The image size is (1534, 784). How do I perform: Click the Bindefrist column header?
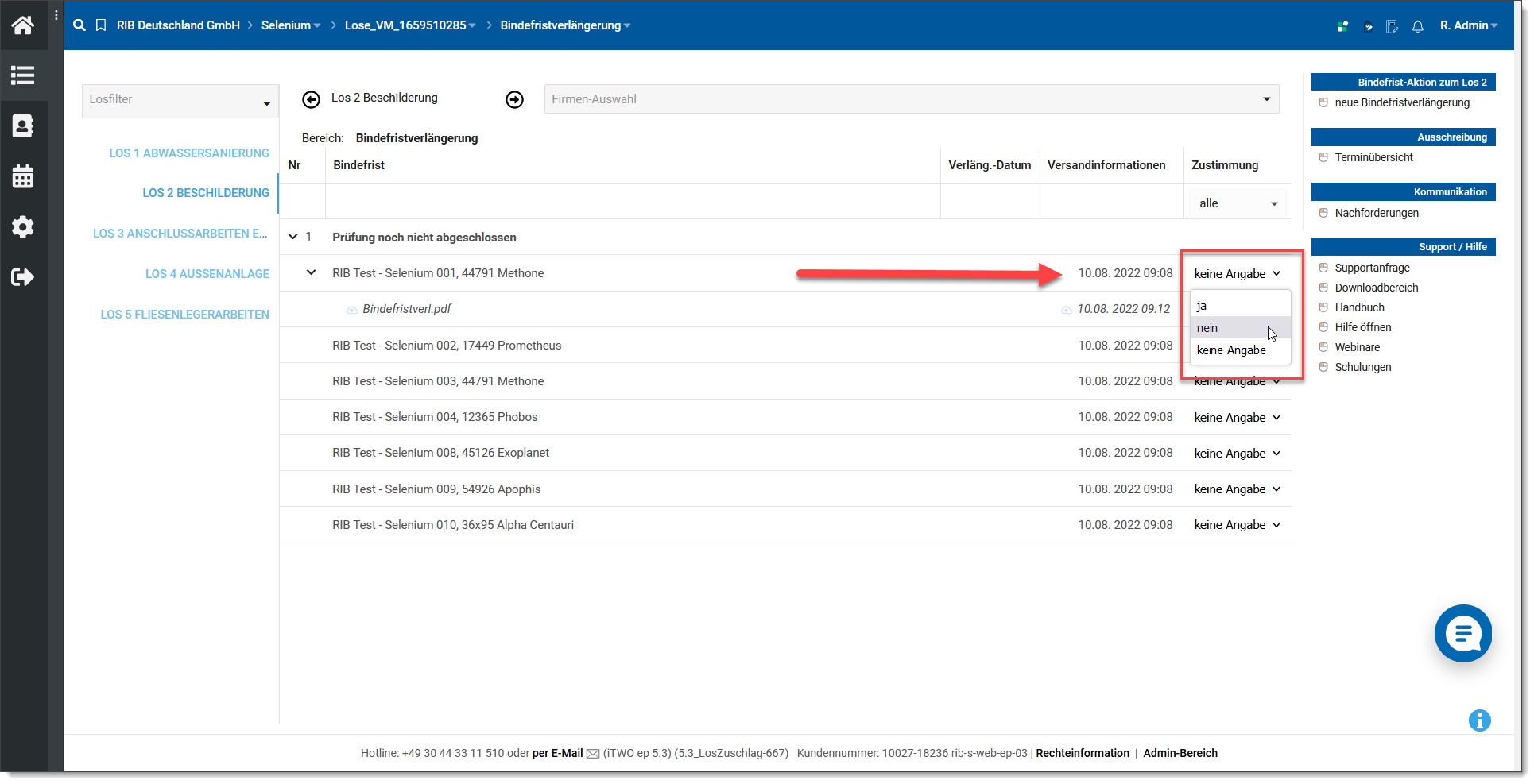(x=358, y=165)
